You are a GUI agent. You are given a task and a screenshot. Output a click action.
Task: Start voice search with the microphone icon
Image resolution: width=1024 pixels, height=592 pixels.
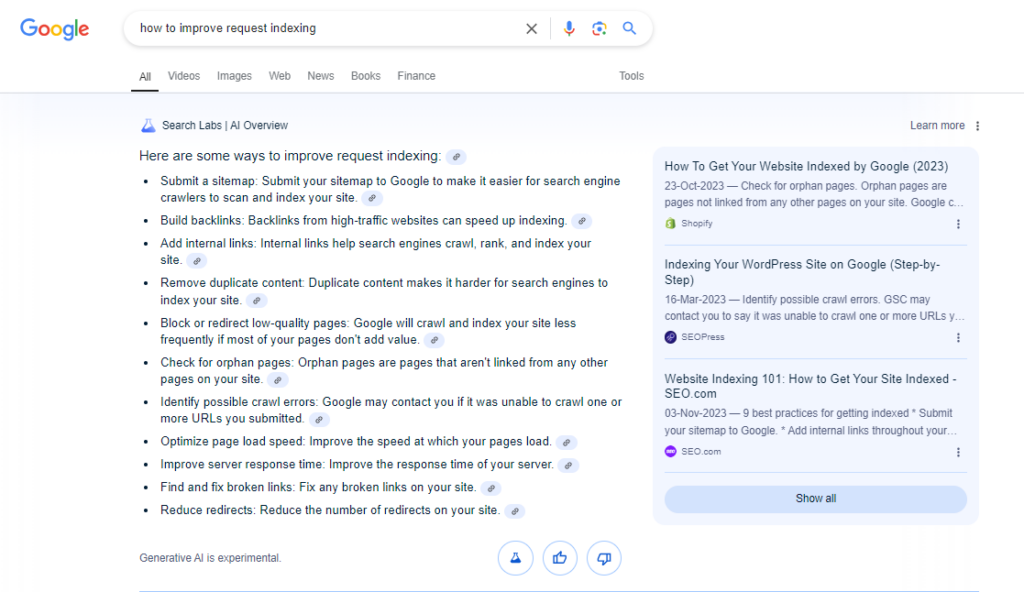[x=569, y=28]
